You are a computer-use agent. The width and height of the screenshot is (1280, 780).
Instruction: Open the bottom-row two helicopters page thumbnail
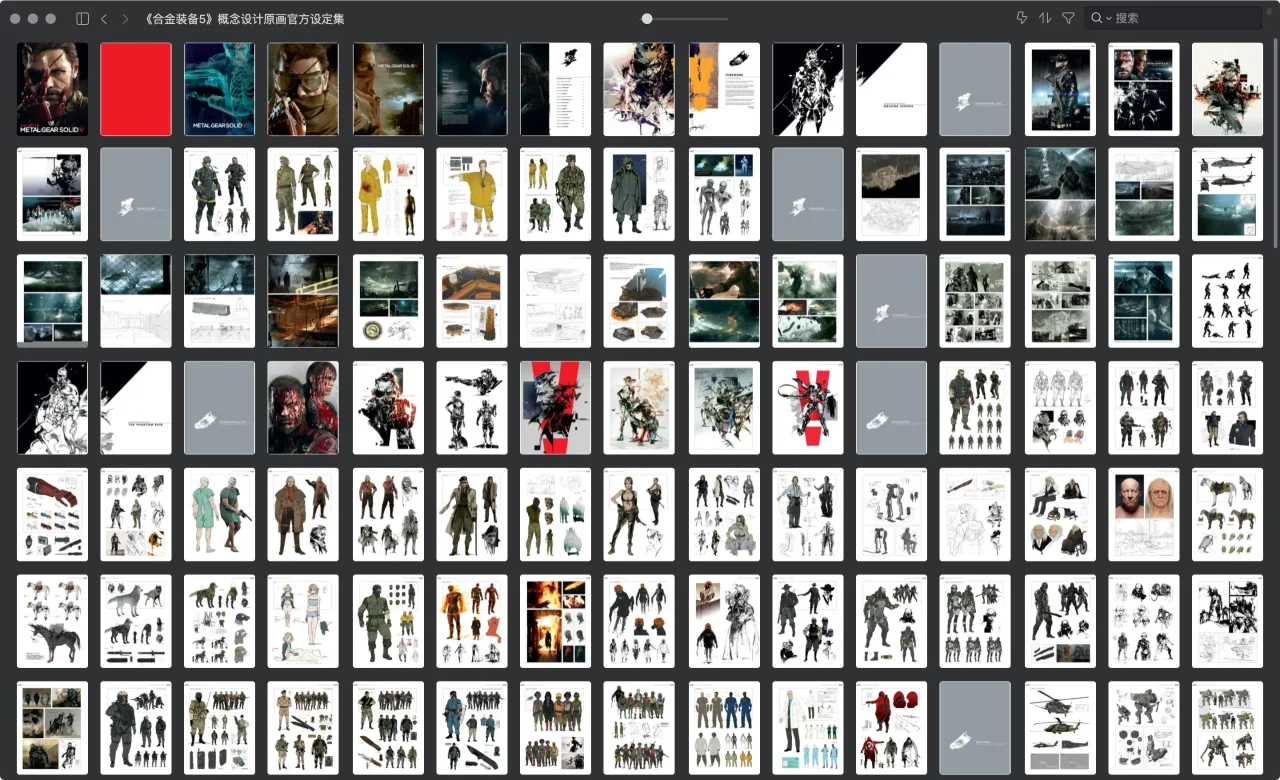(1059, 728)
